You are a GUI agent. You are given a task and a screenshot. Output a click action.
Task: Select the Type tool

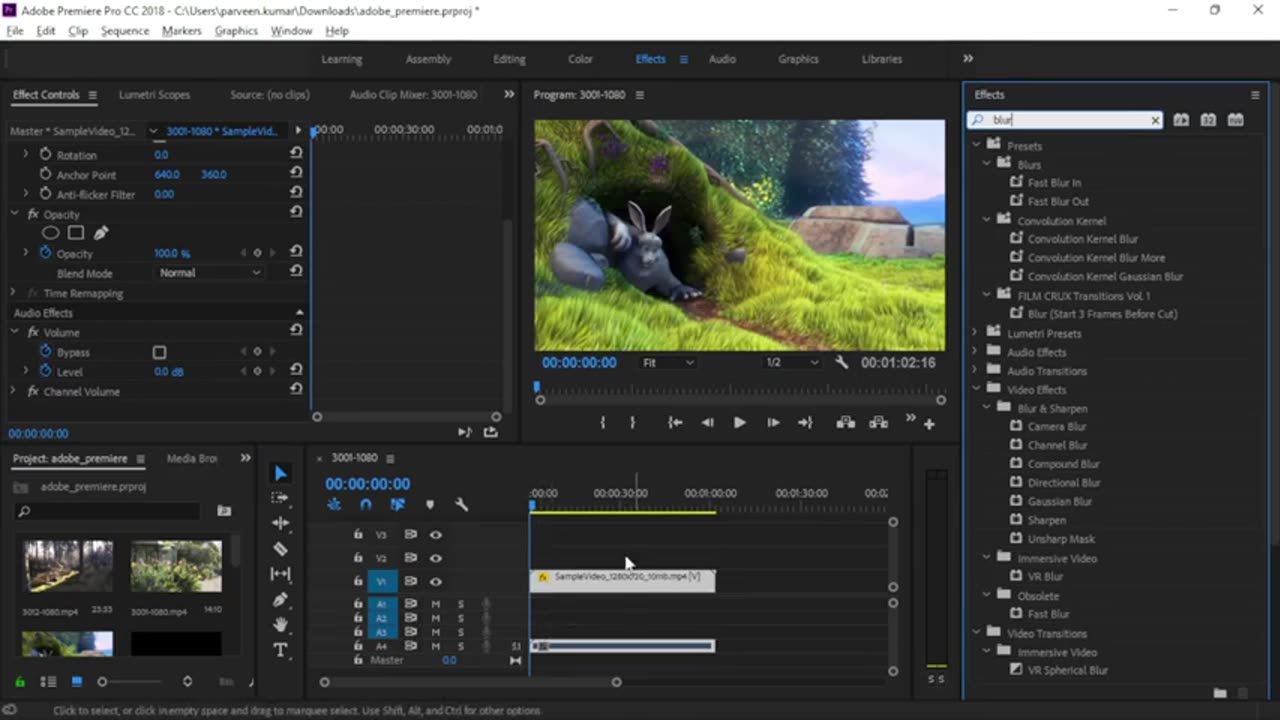tap(281, 650)
